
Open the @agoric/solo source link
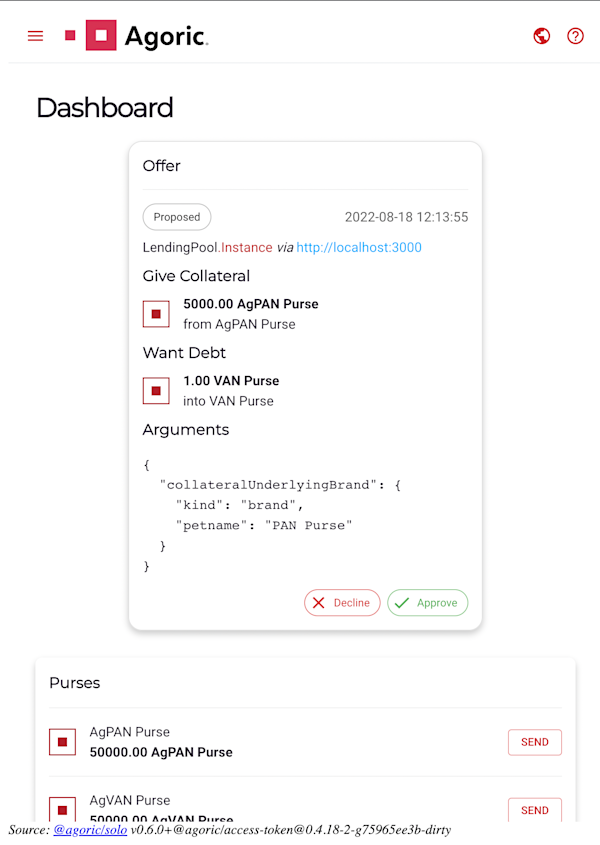90,830
